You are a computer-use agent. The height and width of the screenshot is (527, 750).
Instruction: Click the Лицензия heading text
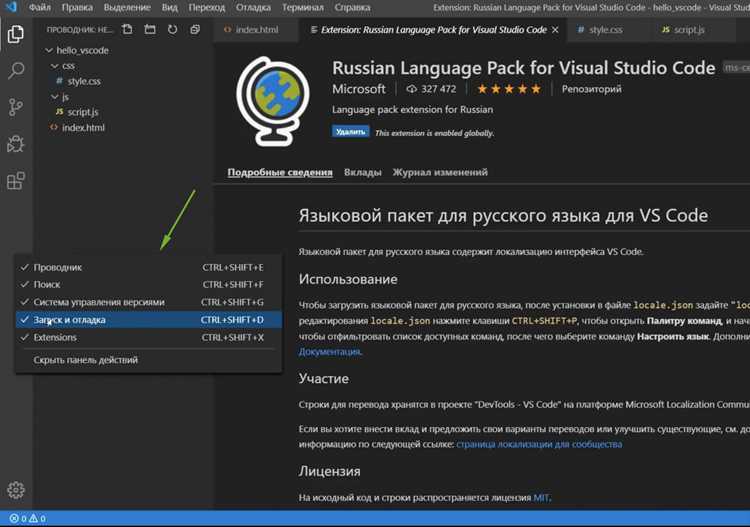330,472
